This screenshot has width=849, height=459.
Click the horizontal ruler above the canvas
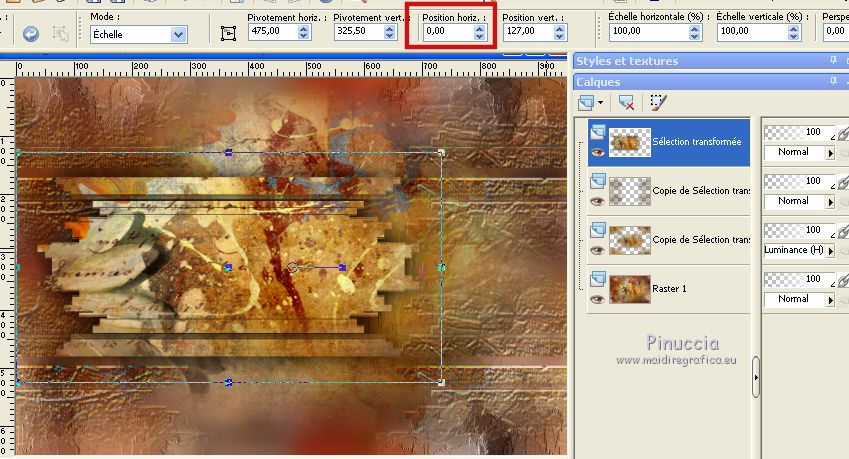click(x=291, y=68)
